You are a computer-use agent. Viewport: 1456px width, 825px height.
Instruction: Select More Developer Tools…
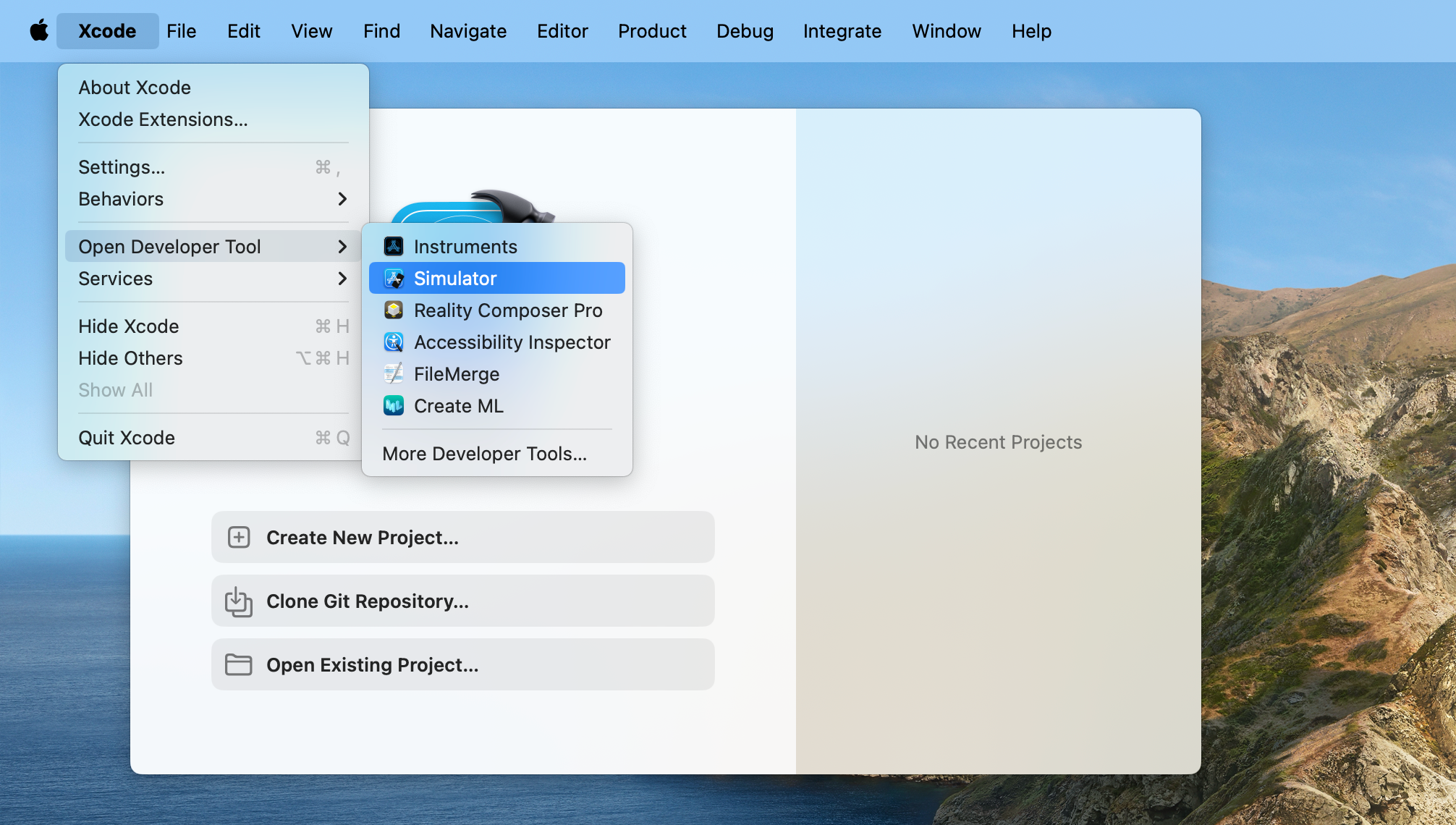(x=497, y=454)
